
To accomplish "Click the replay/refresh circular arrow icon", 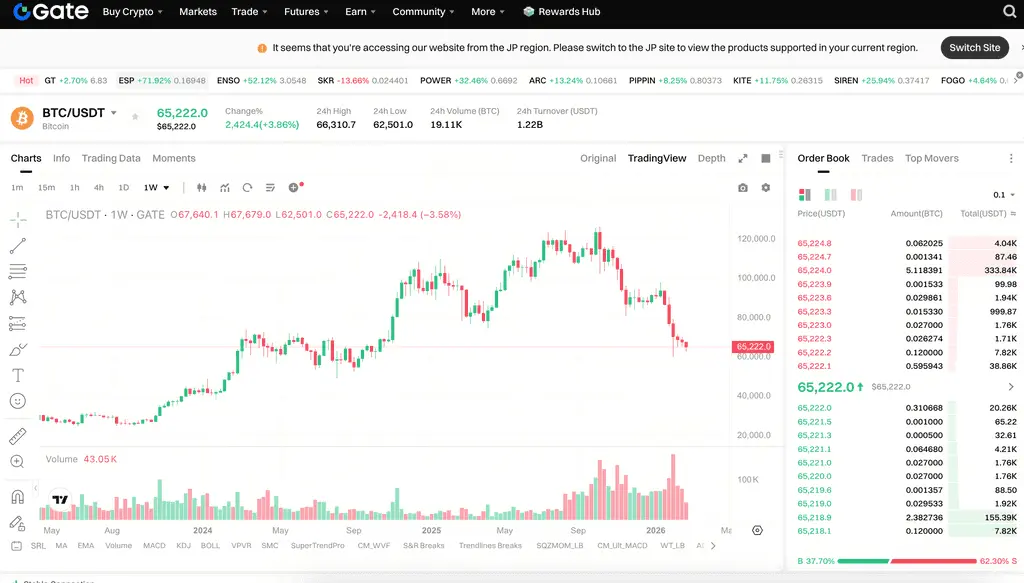I will [248, 187].
